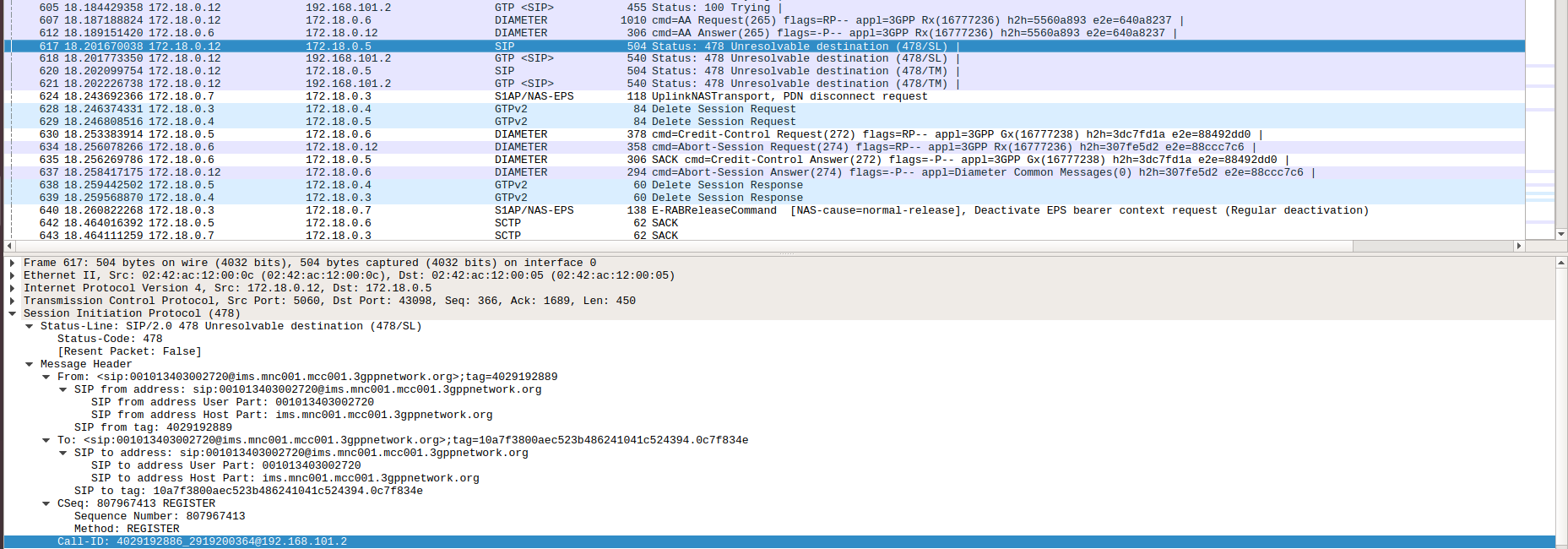Select packet 605 with Status 100 Trying
This screenshot has width=1568, height=549.
[x=764, y=7]
